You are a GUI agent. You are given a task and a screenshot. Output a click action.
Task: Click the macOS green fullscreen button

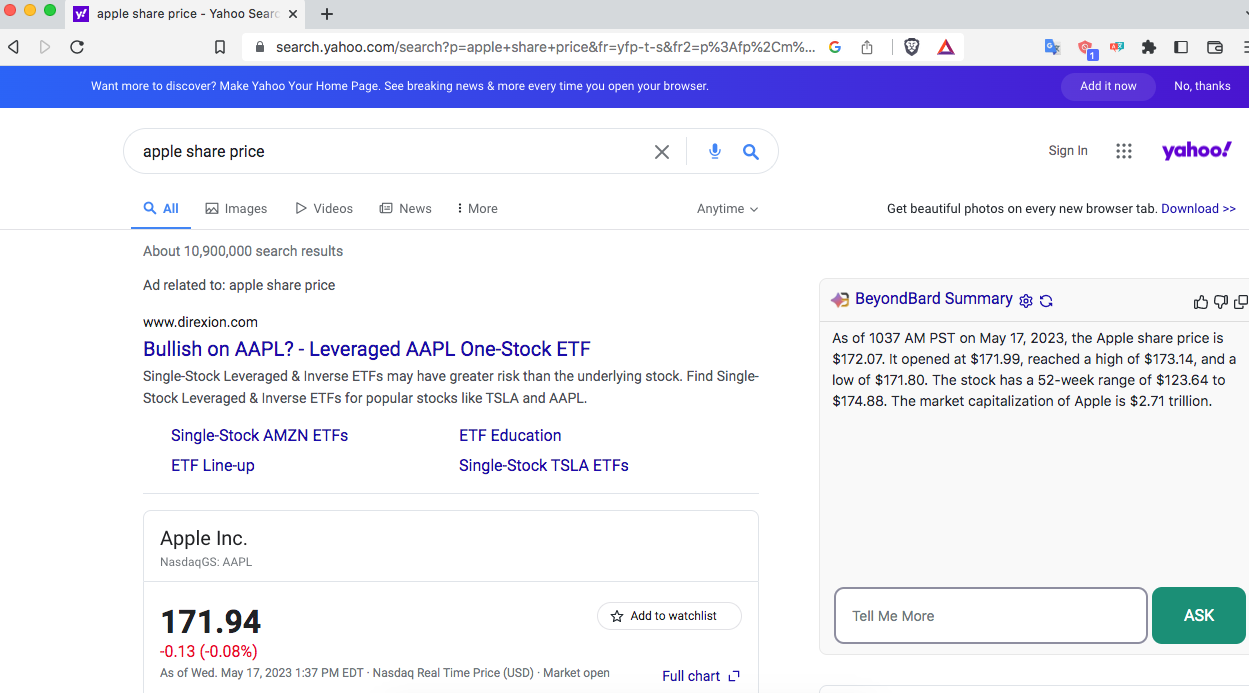pos(50,10)
